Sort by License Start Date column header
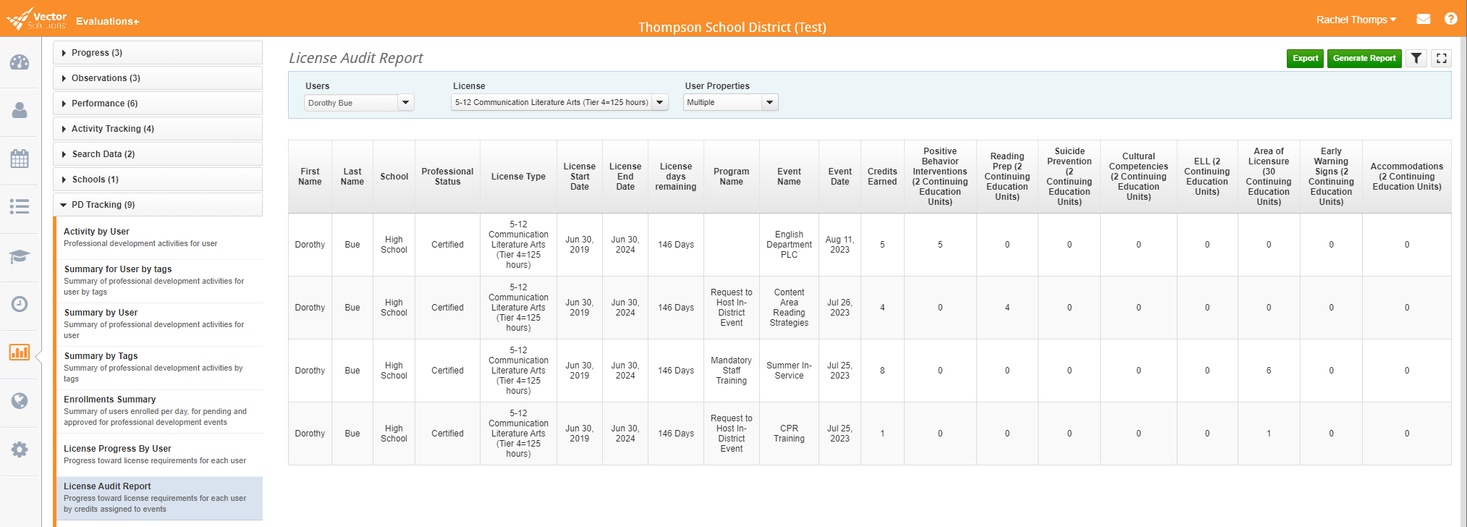 (x=579, y=176)
